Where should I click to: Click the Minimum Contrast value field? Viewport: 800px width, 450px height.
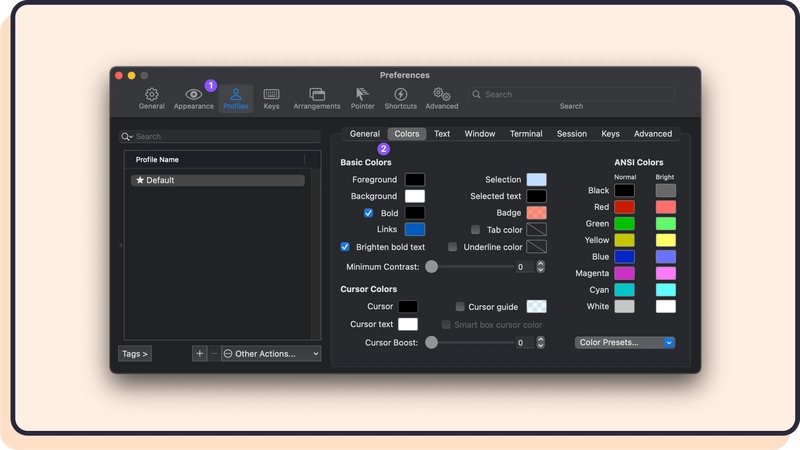pos(524,266)
